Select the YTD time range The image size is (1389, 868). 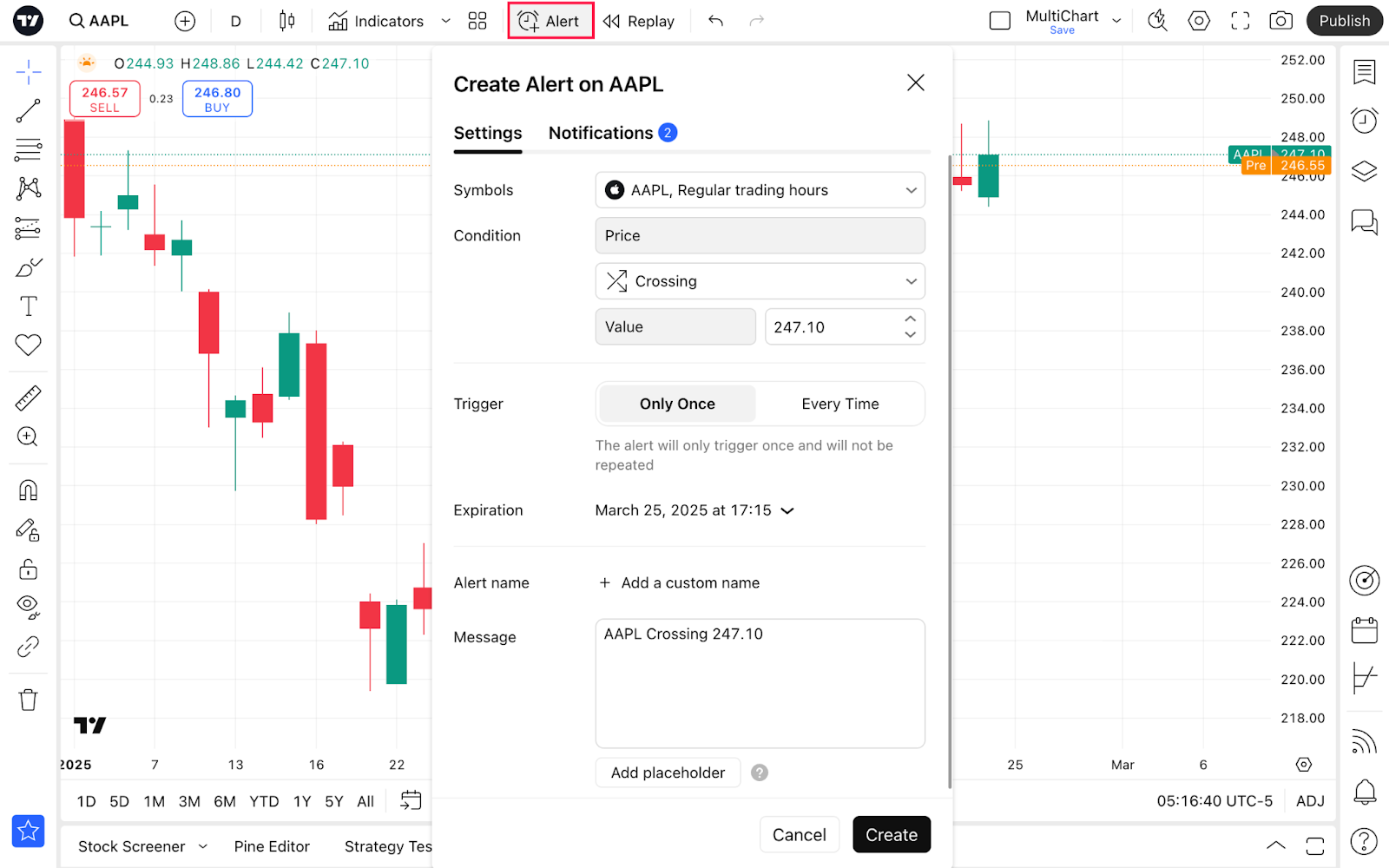[264, 802]
